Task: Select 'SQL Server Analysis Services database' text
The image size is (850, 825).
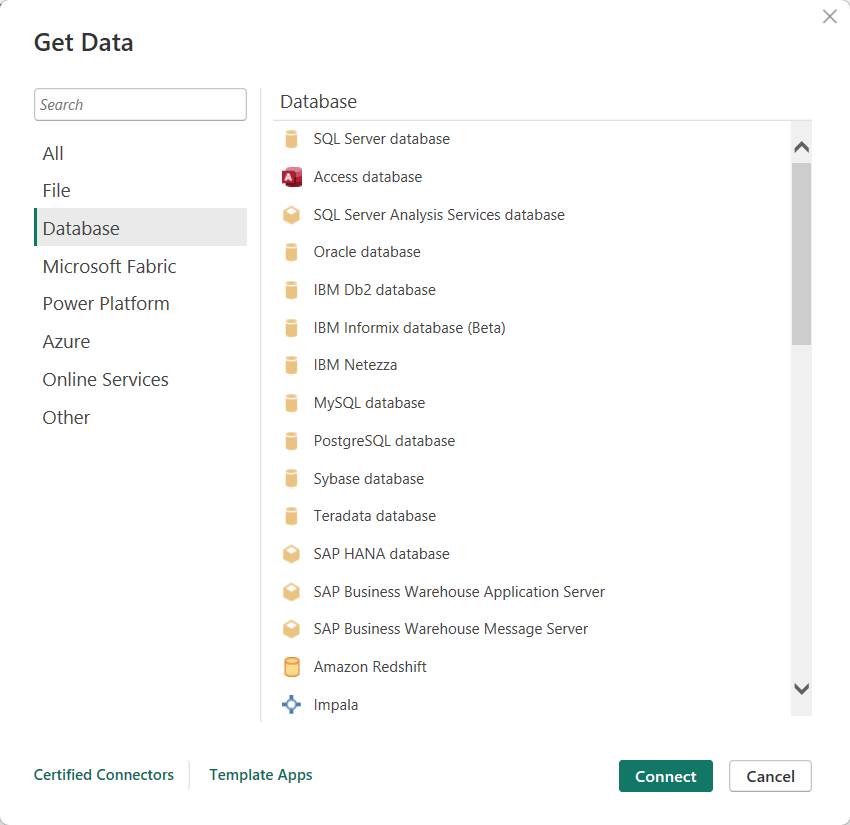Action: pos(439,215)
